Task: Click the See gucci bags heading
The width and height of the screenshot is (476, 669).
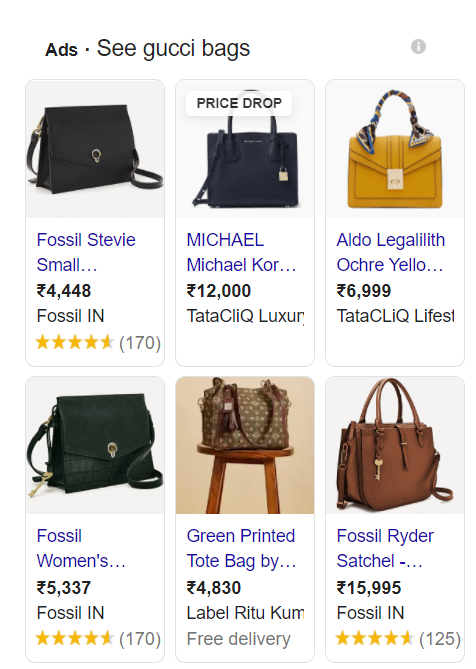Action: click(173, 48)
